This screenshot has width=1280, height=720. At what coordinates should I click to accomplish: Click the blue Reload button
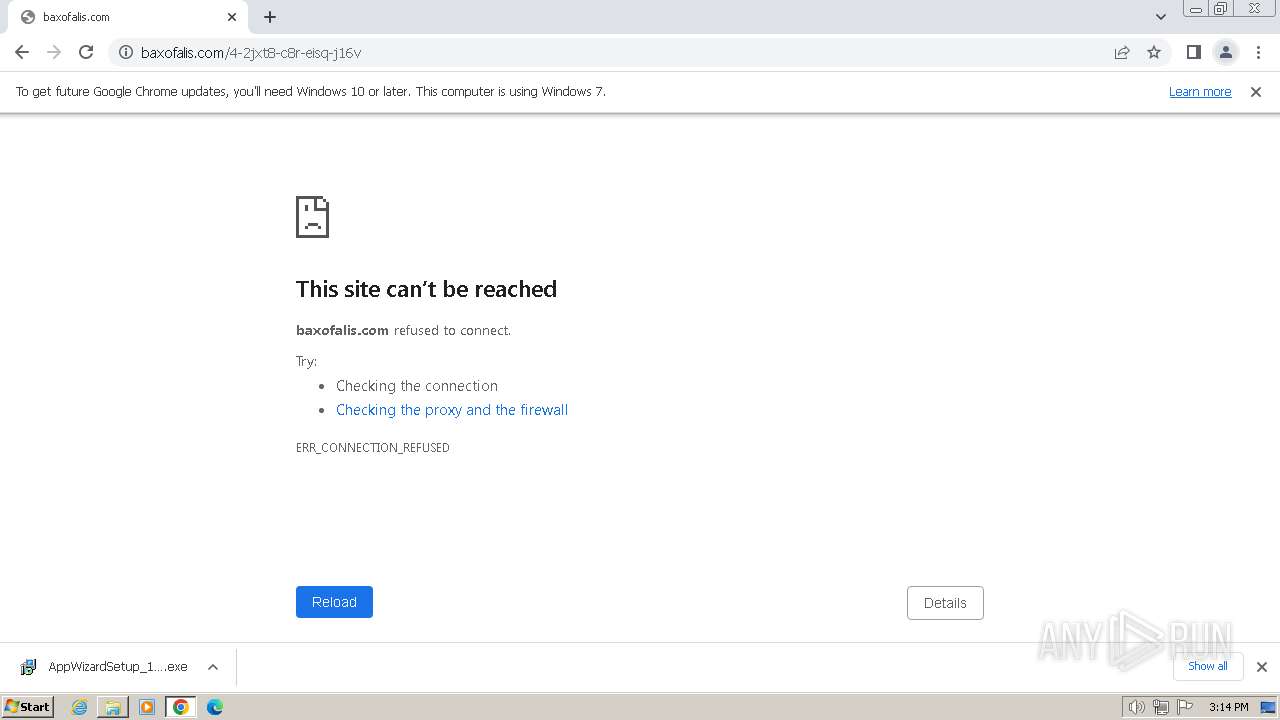click(x=334, y=602)
